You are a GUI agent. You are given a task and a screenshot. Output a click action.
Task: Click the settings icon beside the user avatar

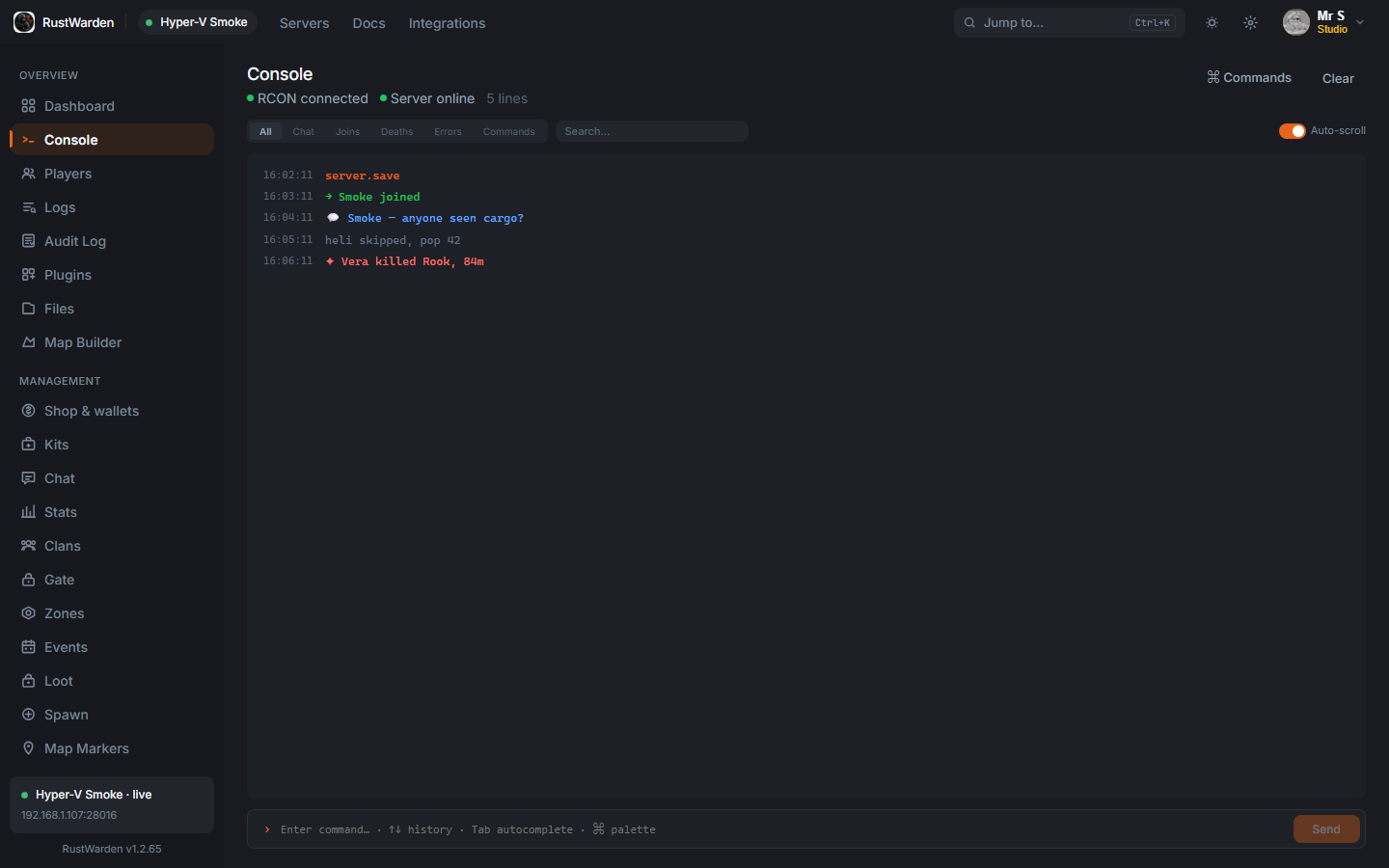(x=1250, y=22)
